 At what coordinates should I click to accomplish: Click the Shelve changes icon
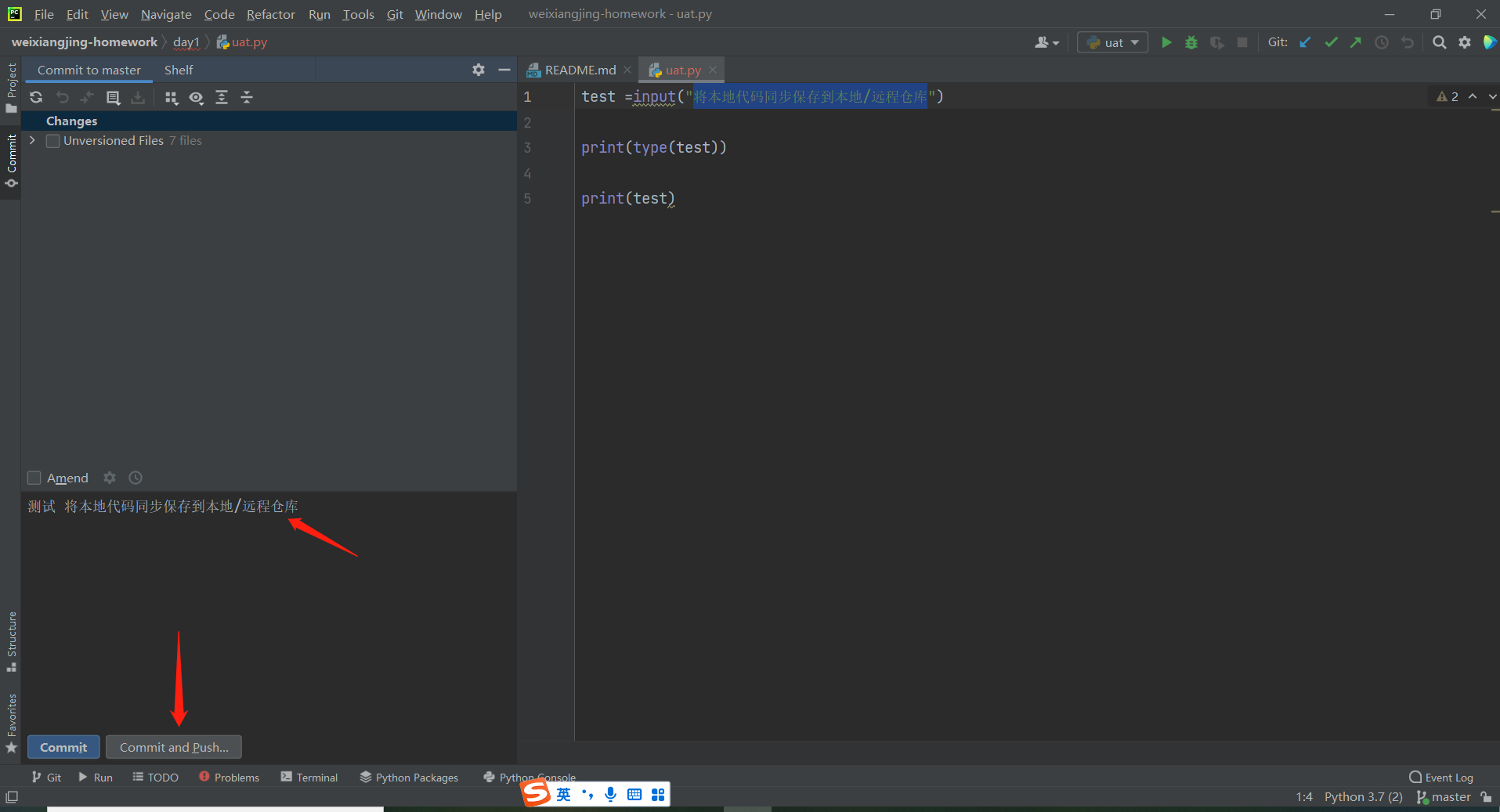[138, 97]
